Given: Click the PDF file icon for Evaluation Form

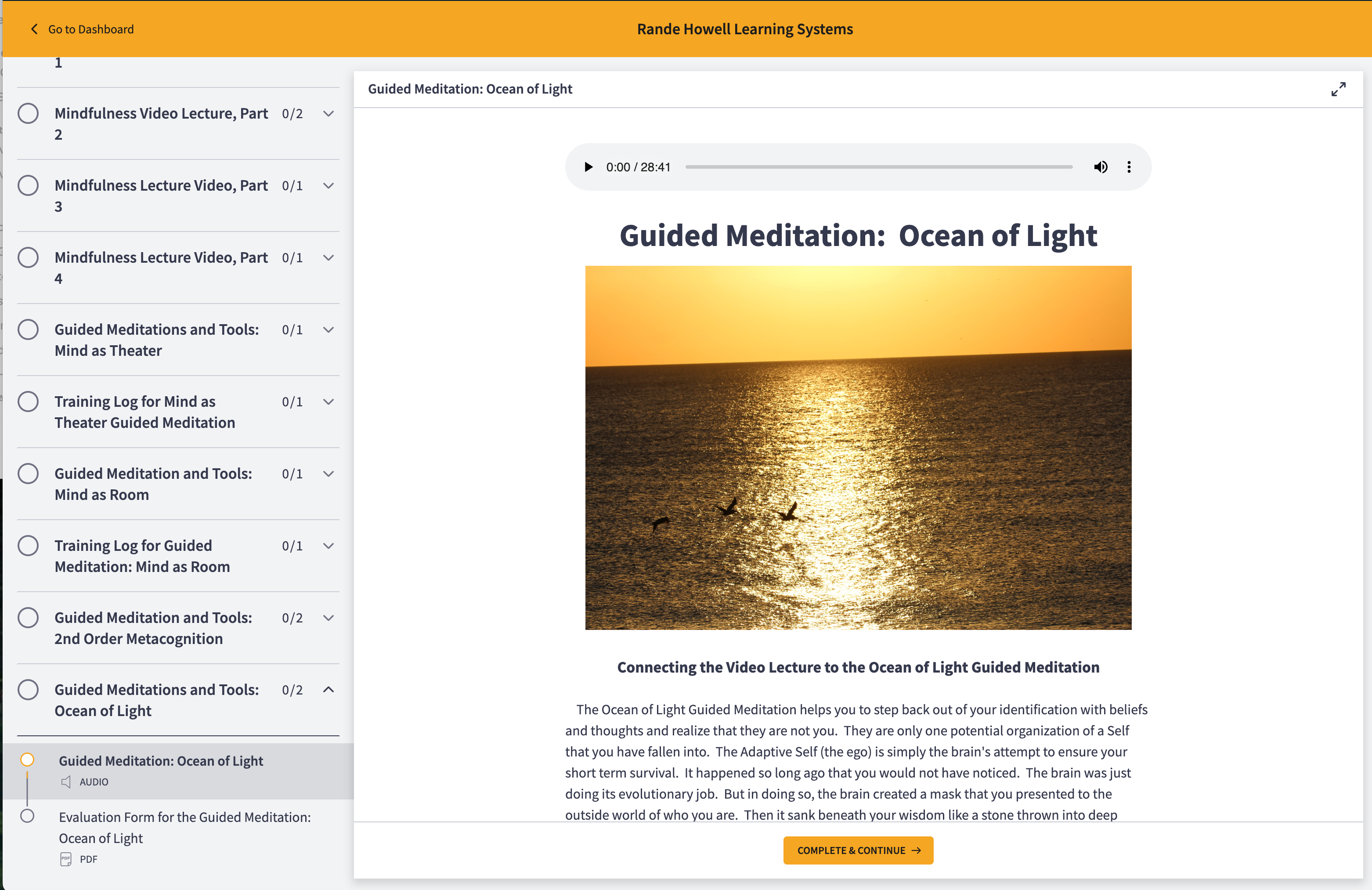Looking at the screenshot, I should click(x=66, y=859).
